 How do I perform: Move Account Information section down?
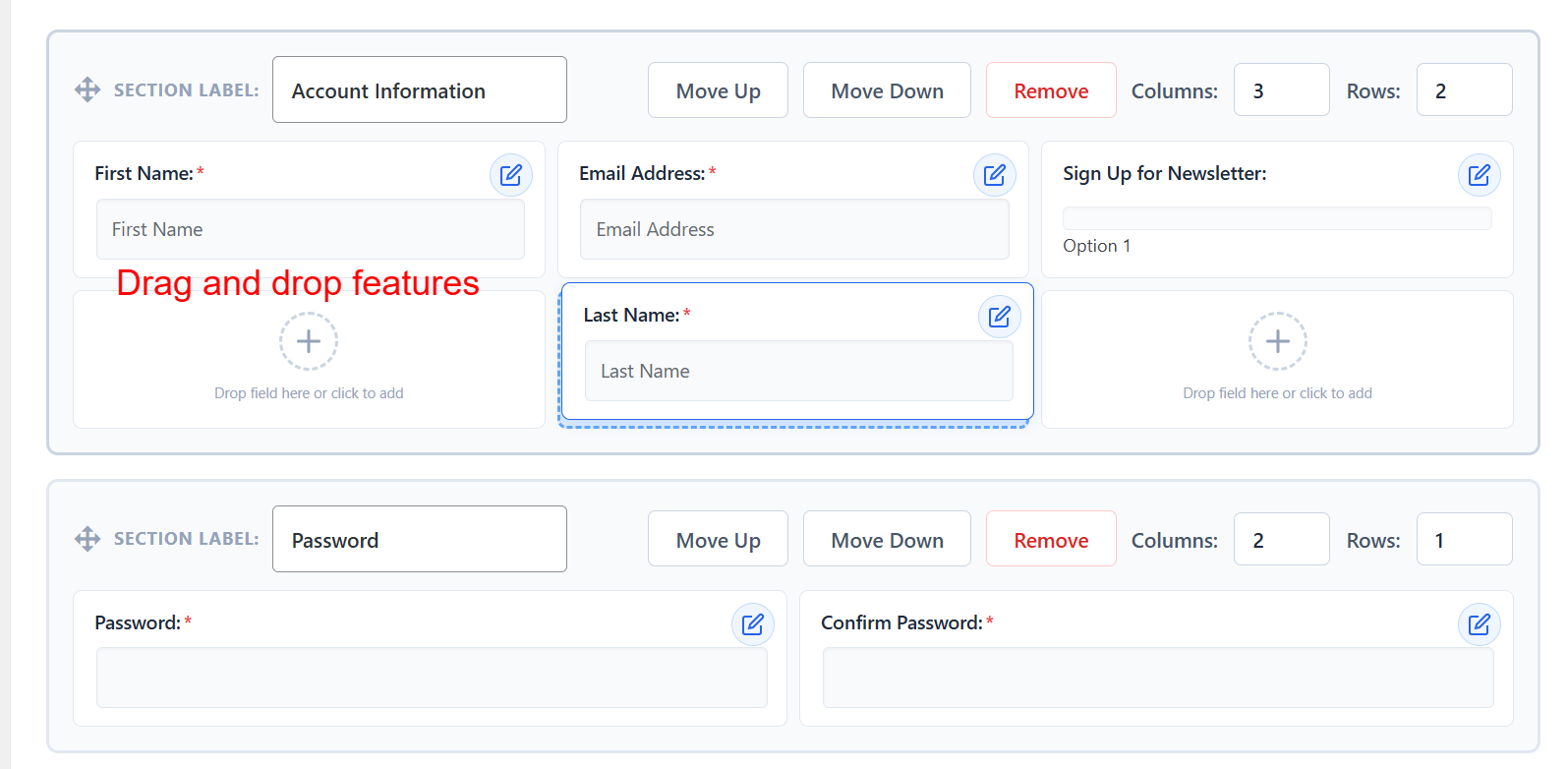click(x=887, y=90)
